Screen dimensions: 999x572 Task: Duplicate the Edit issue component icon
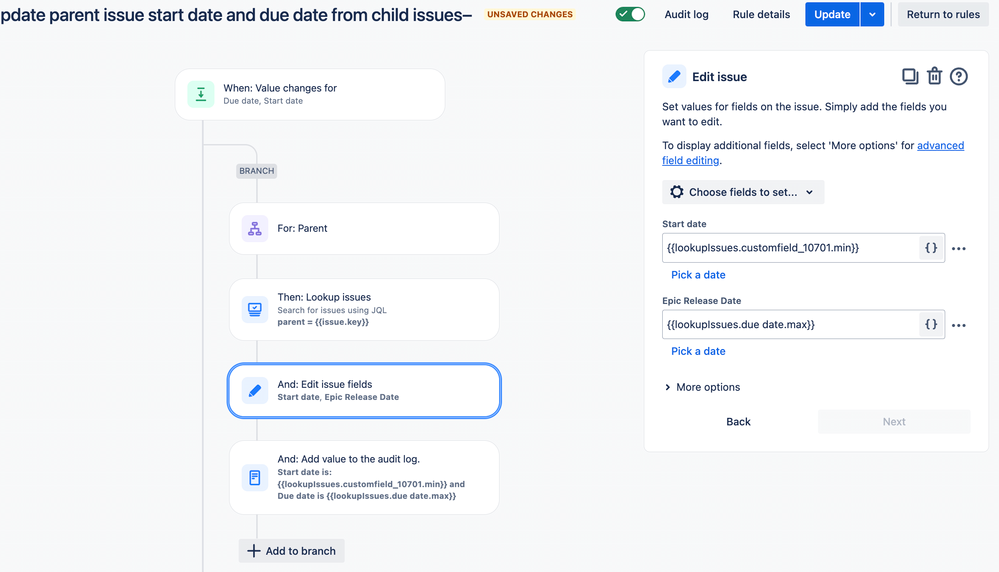(x=910, y=76)
